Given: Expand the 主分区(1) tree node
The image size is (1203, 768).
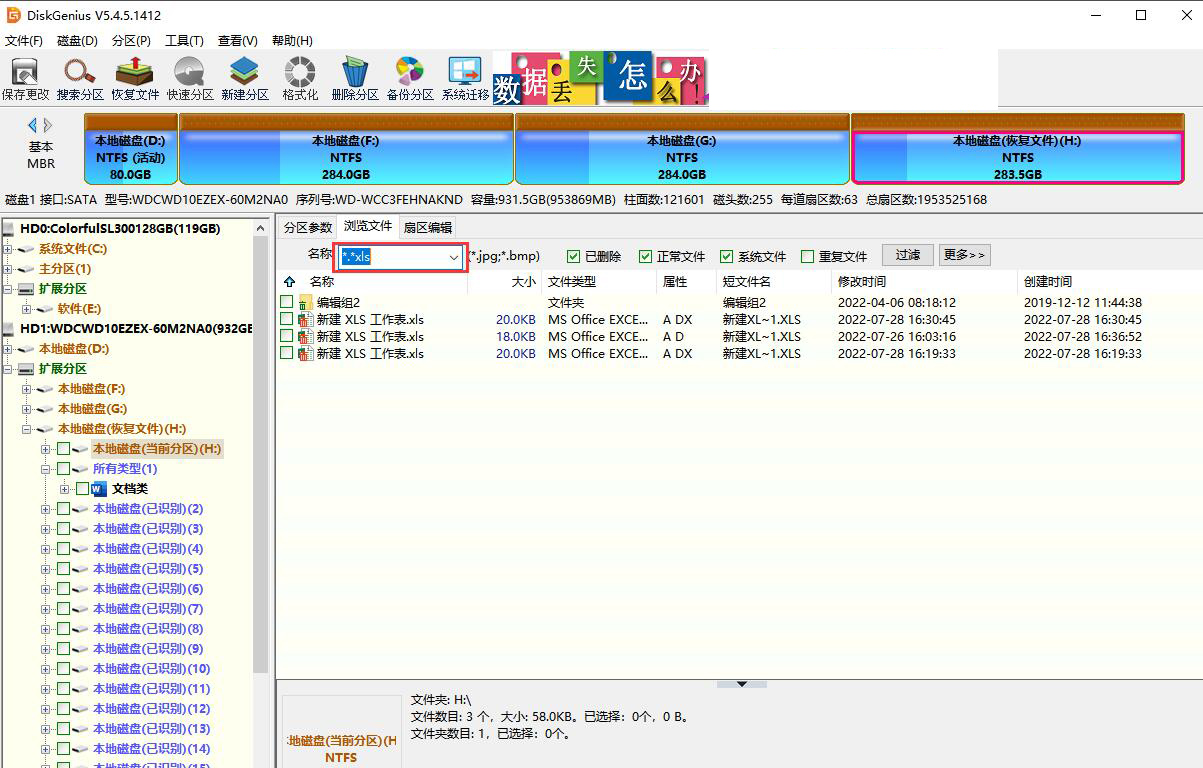Looking at the screenshot, I should [x=9, y=269].
